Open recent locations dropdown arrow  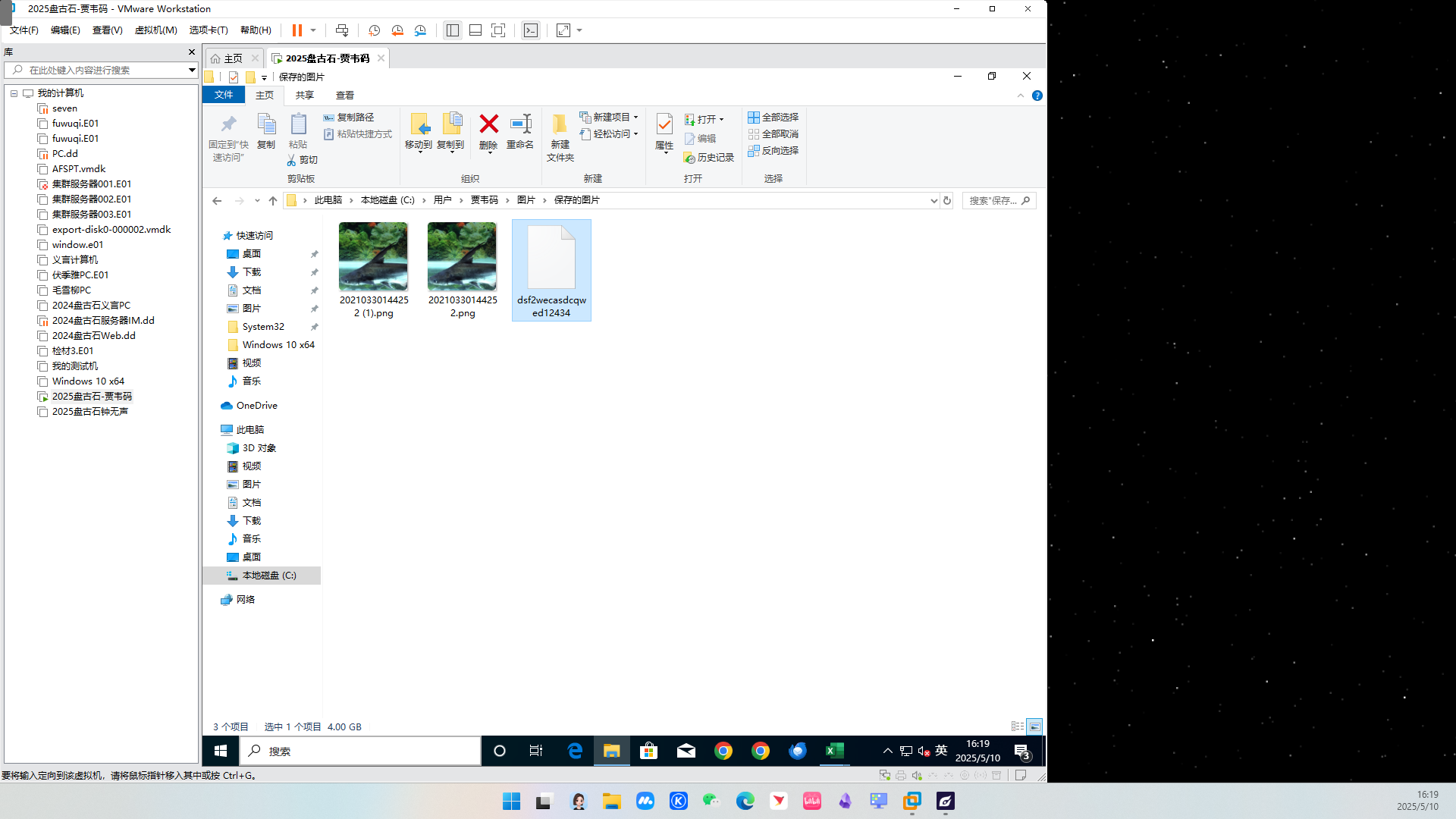[x=257, y=201]
